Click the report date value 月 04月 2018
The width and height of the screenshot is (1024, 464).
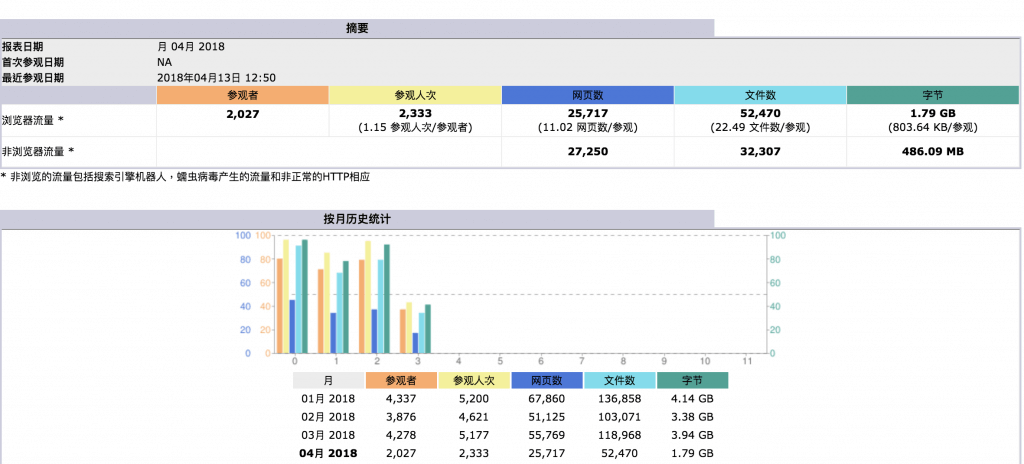pyautogui.click(x=191, y=47)
